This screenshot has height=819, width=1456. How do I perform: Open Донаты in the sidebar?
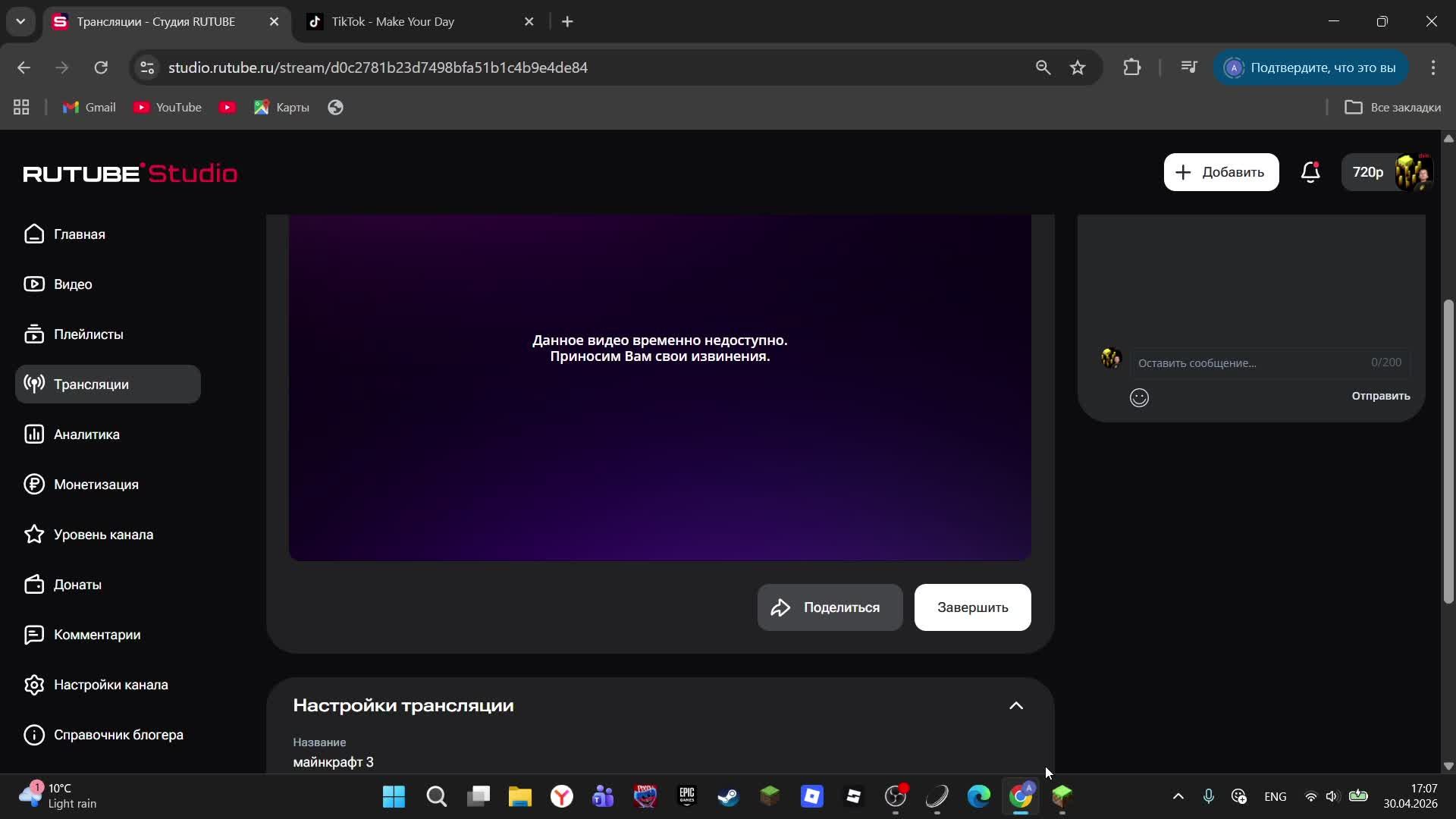(77, 585)
